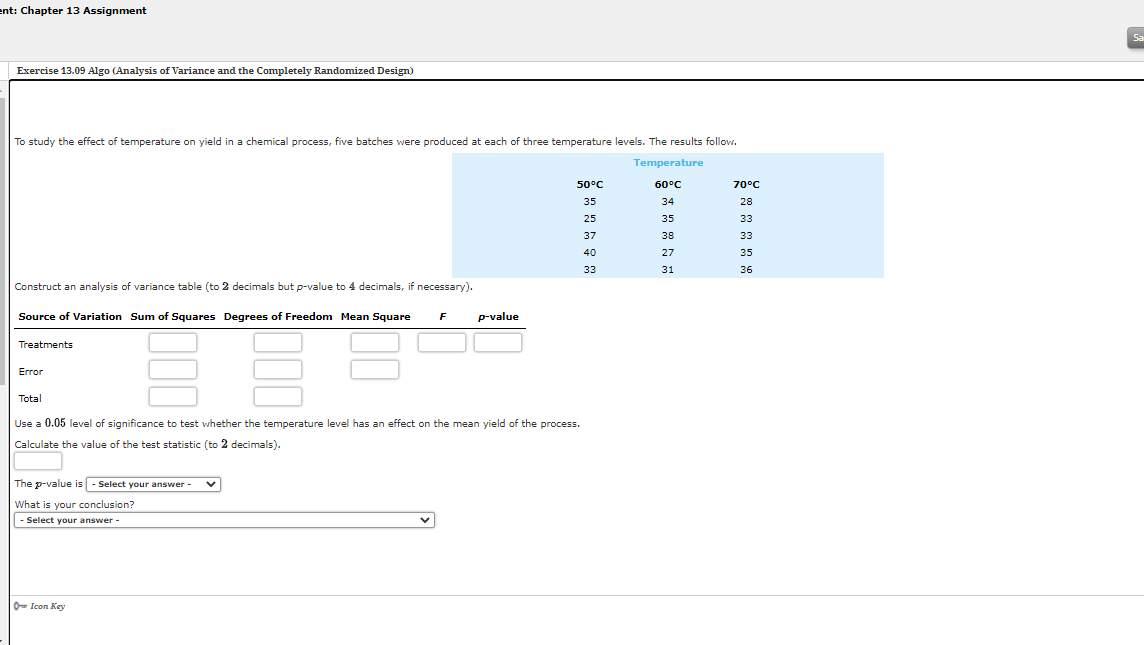Open the p-value select dropdown
Image resolution: width=1144 pixels, height=645 pixels.
pyautogui.click(x=152, y=484)
